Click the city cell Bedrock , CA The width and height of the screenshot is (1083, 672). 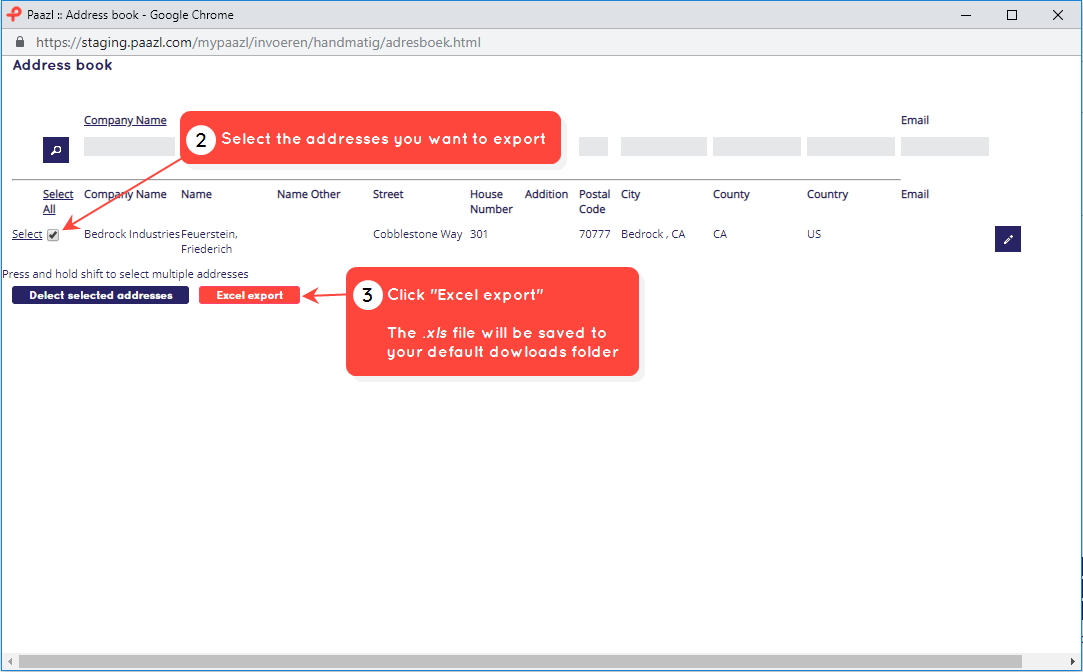653,234
